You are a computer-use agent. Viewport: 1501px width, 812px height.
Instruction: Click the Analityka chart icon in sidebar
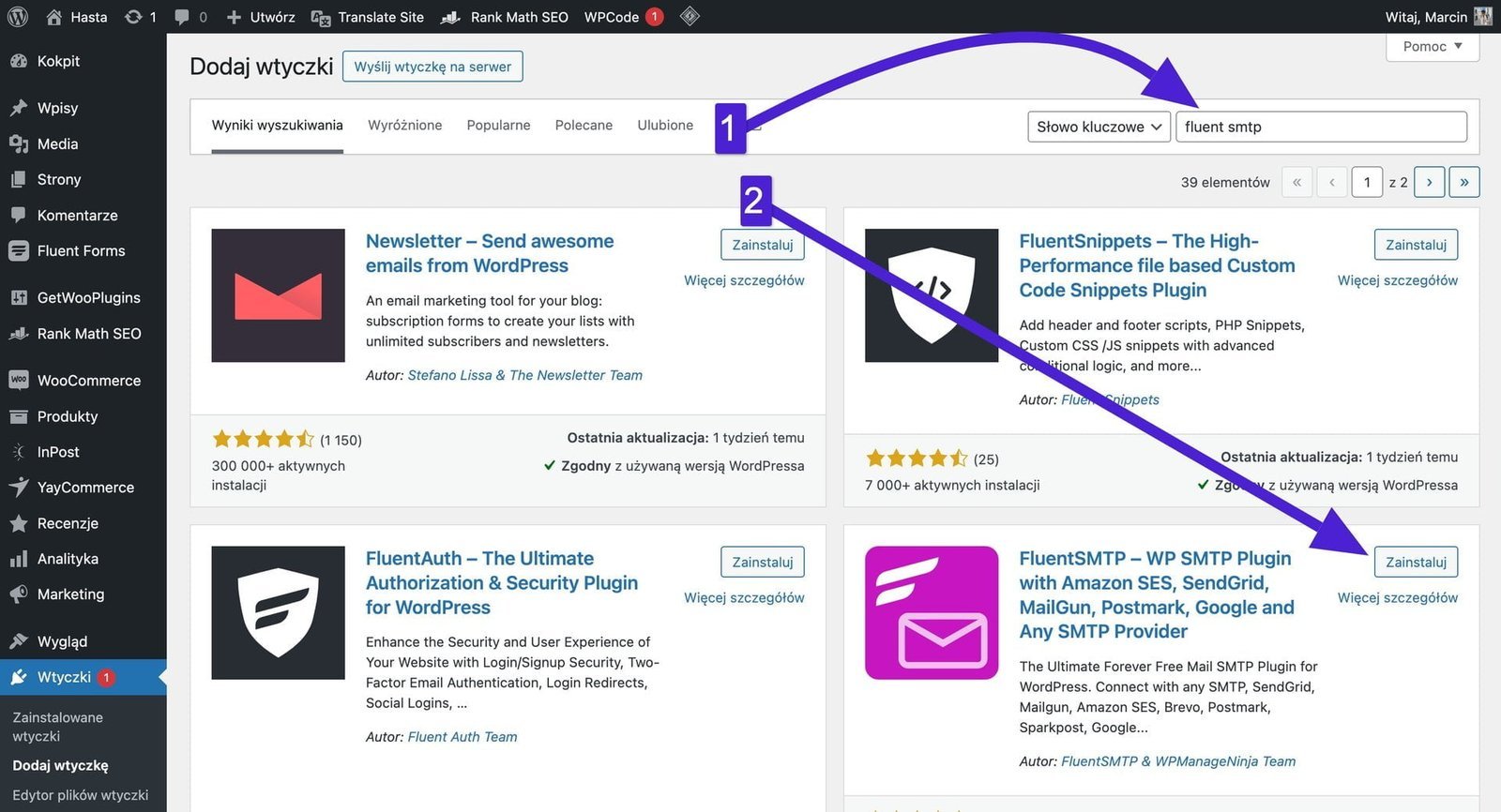click(x=18, y=559)
